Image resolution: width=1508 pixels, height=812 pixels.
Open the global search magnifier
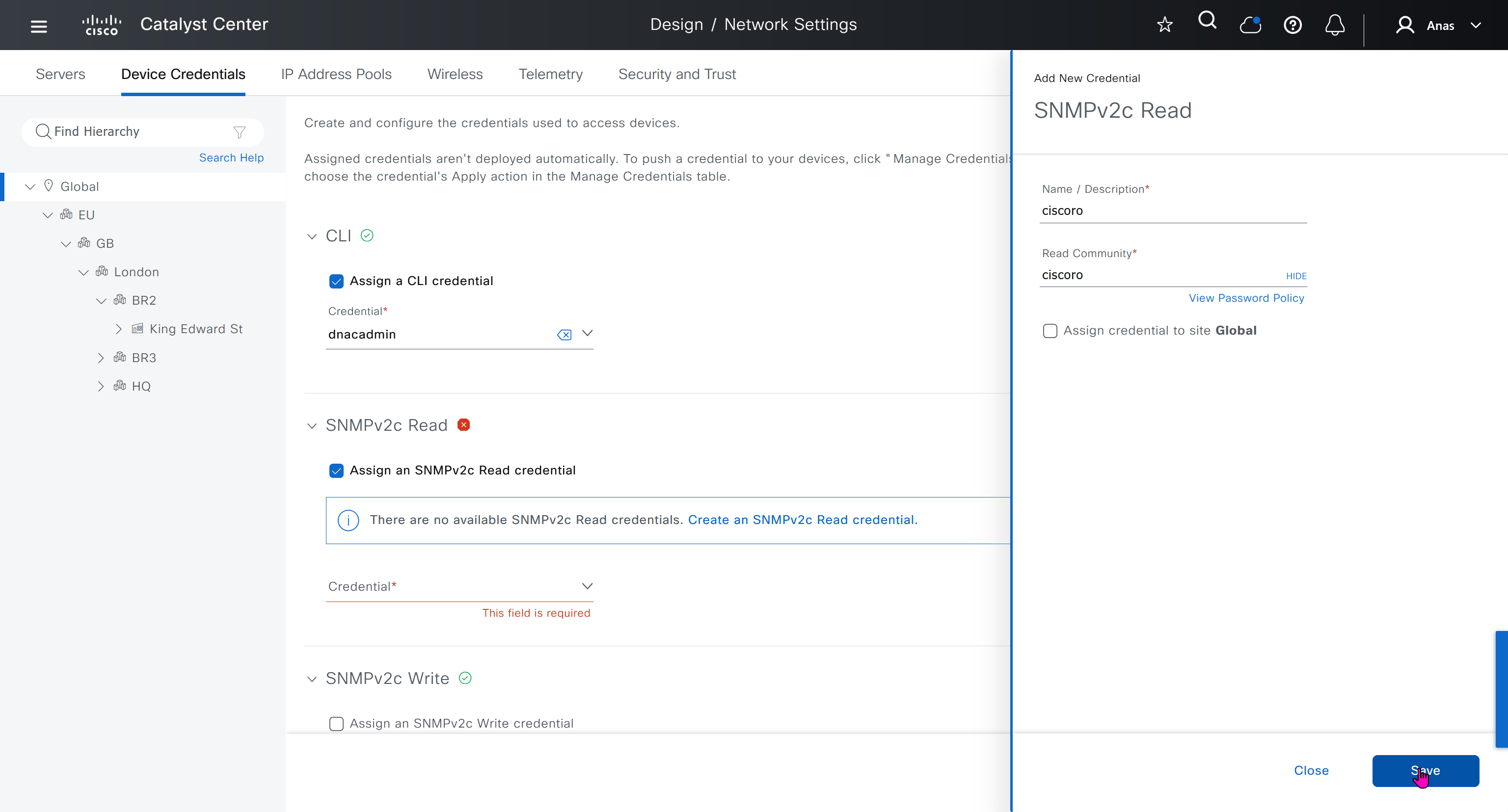pyautogui.click(x=1207, y=21)
